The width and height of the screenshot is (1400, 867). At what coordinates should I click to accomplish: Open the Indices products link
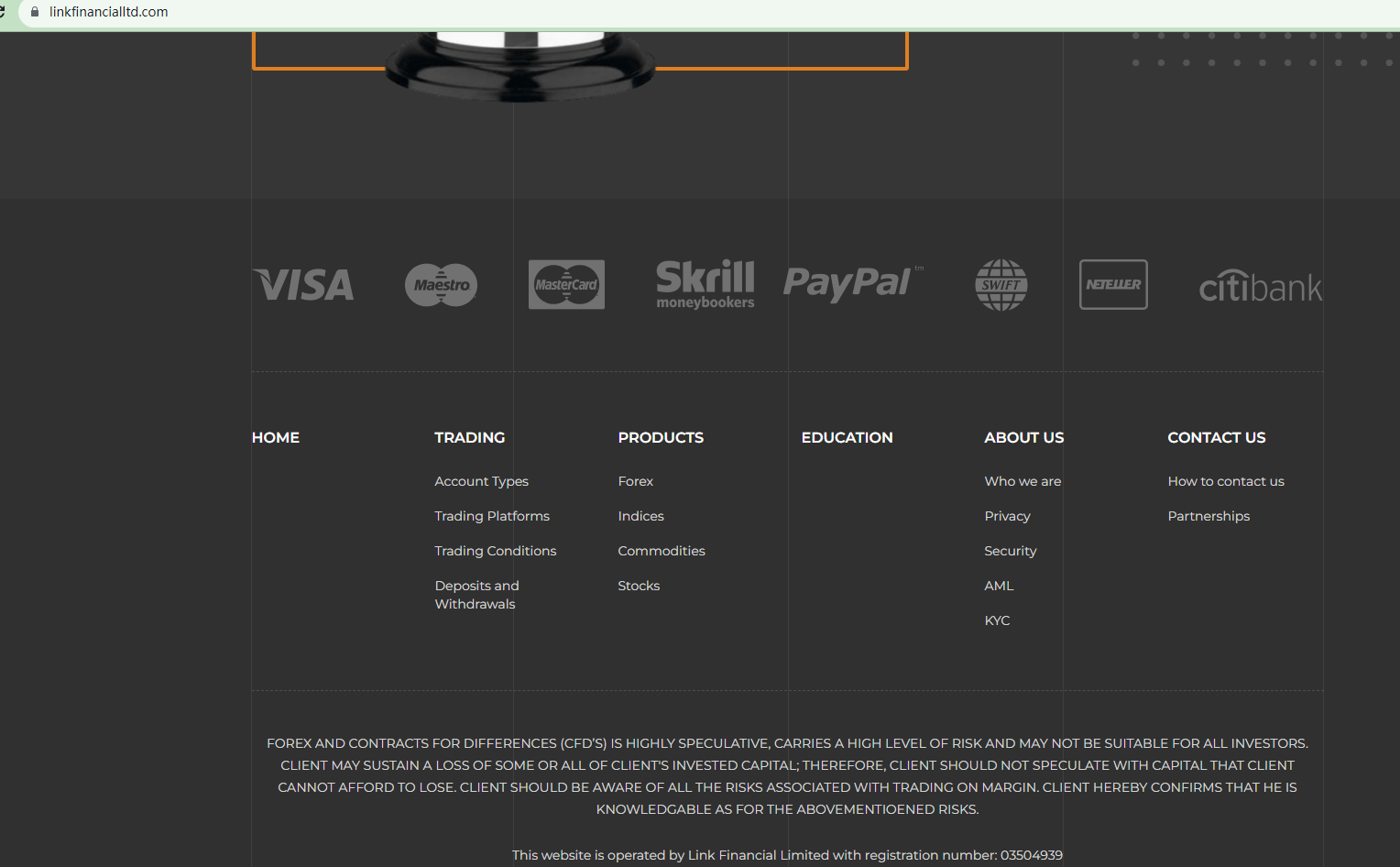tap(641, 516)
